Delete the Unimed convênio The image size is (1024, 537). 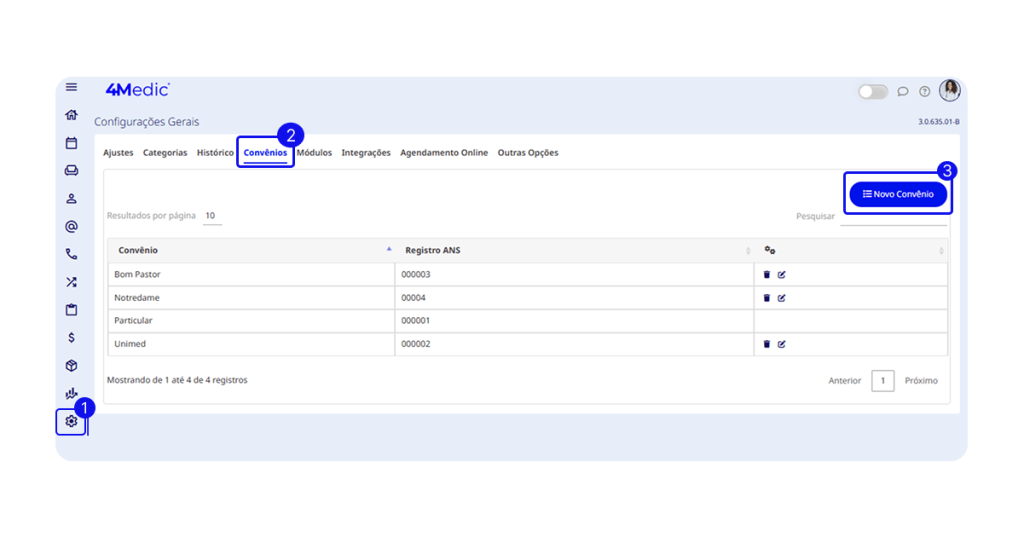click(x=767, y=344)
